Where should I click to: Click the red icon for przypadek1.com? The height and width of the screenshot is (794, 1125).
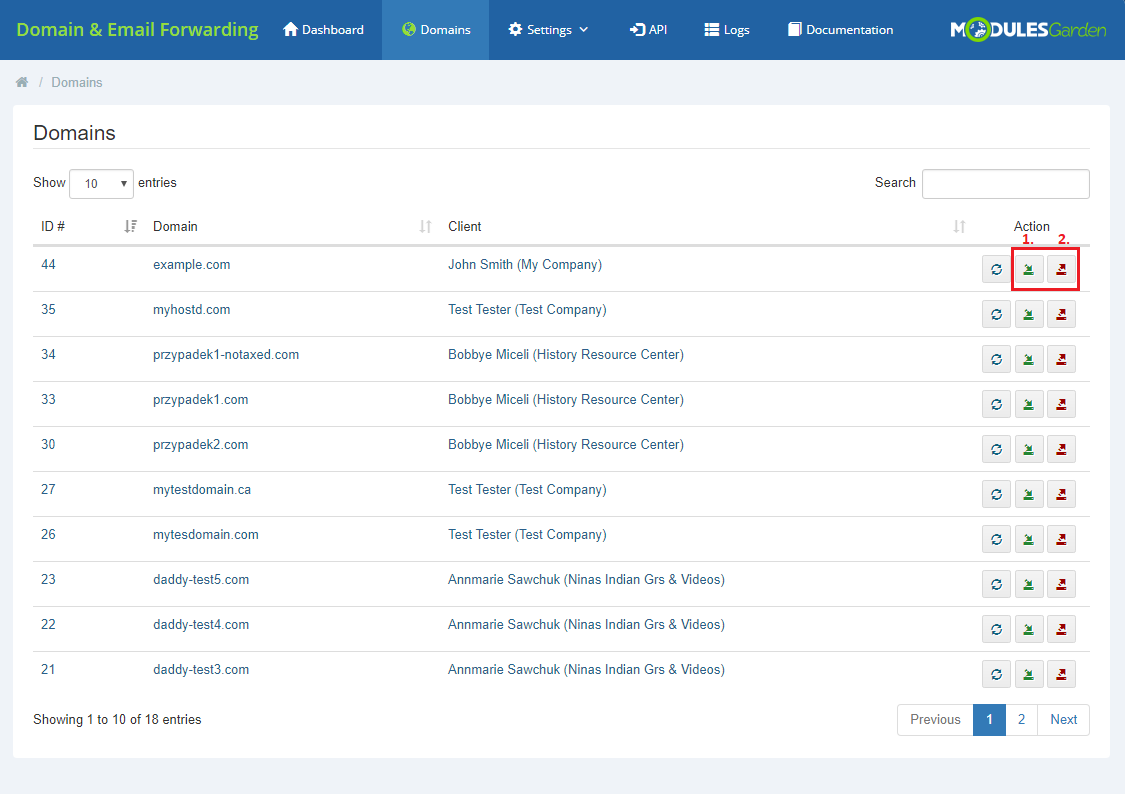coord(1061,405)
